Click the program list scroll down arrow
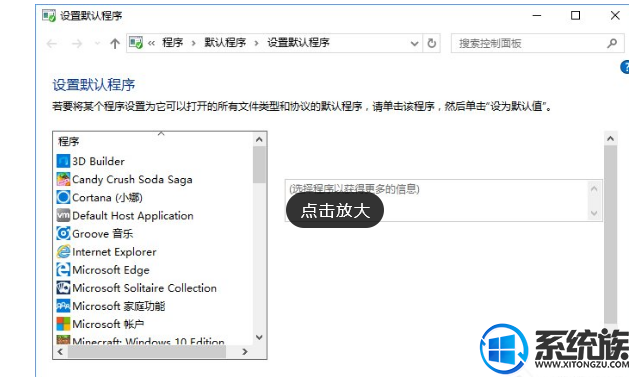 tap(259, 337)
